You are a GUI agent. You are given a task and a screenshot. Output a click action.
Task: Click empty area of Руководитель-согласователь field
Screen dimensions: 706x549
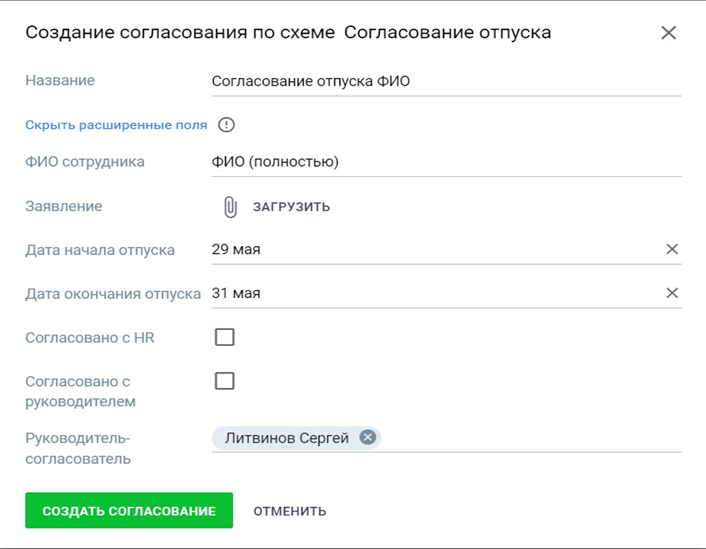(x=530, y=438)
